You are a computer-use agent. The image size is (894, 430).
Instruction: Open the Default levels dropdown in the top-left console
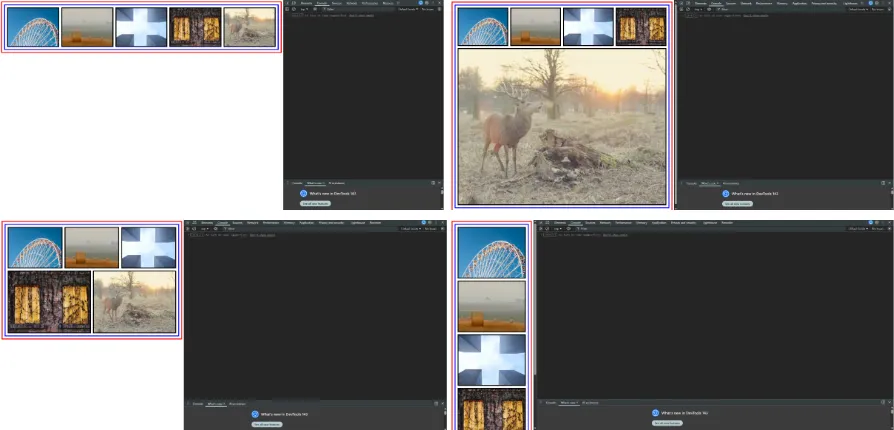click(x=408, y=10)
